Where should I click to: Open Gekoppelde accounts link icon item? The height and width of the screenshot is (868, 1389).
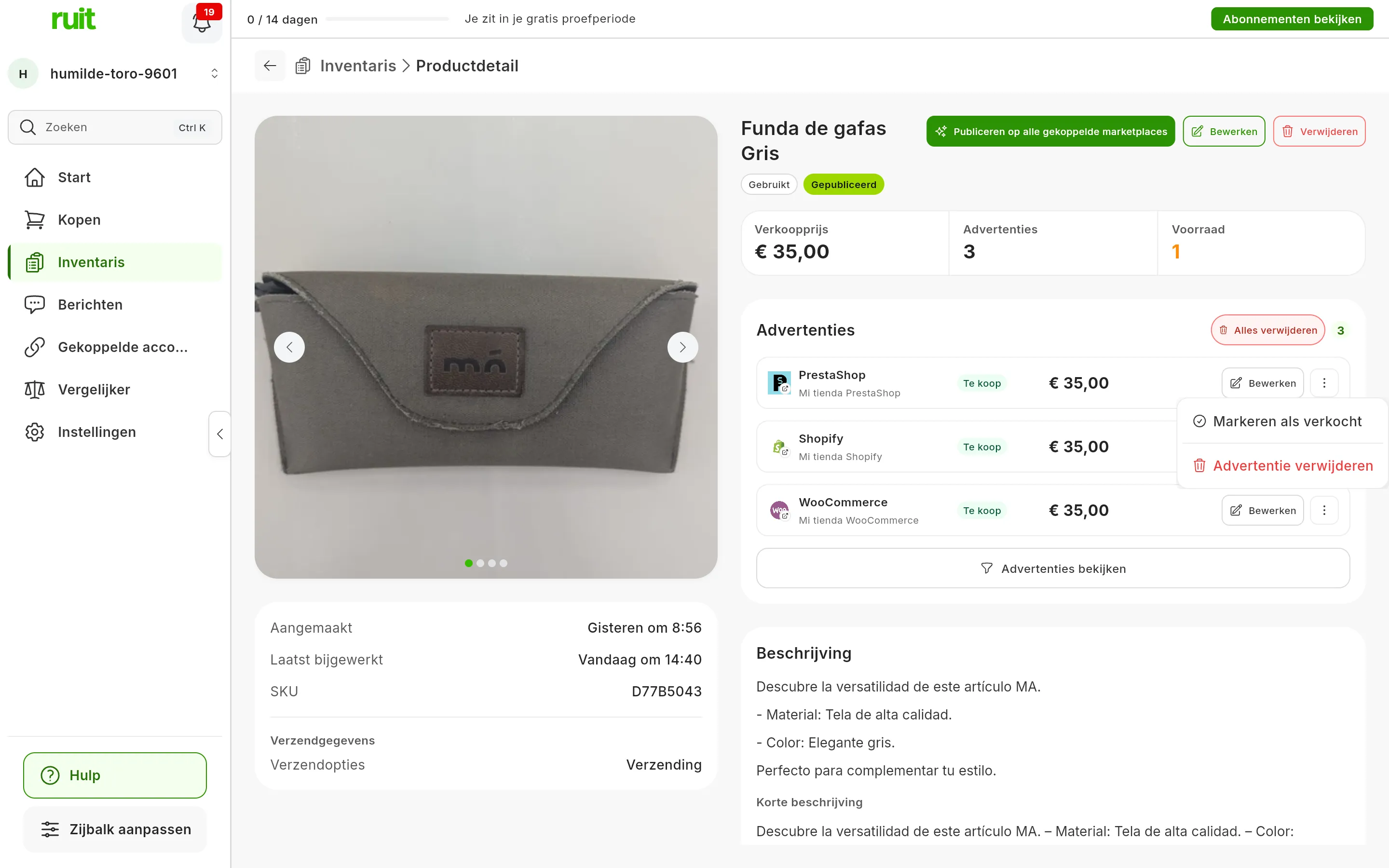(115, 347)
